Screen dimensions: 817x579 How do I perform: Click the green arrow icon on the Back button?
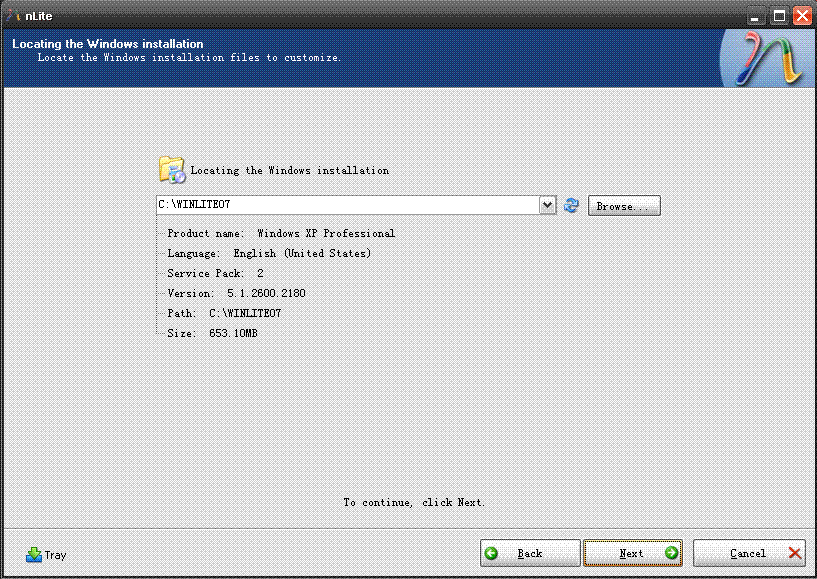point(491,553)
